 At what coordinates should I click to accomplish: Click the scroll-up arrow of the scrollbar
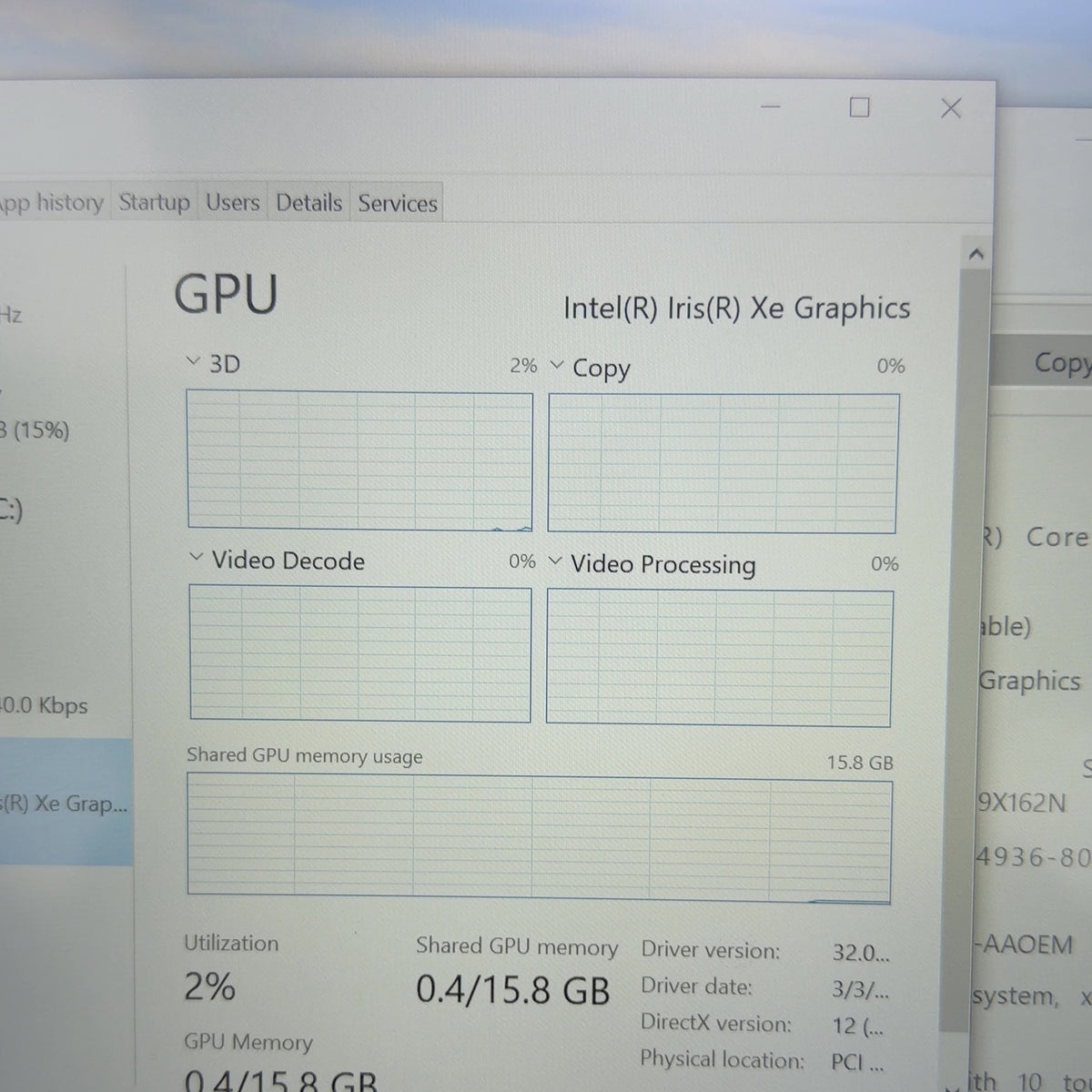[x=976, y=255]
